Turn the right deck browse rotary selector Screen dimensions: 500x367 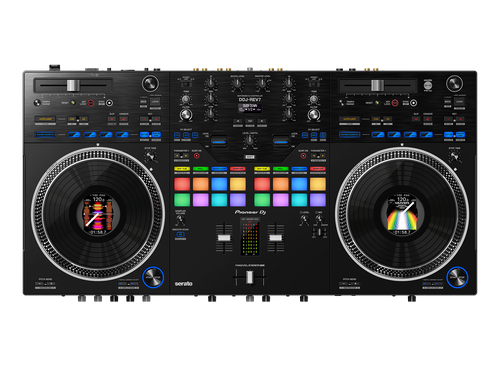coord(454,83)
